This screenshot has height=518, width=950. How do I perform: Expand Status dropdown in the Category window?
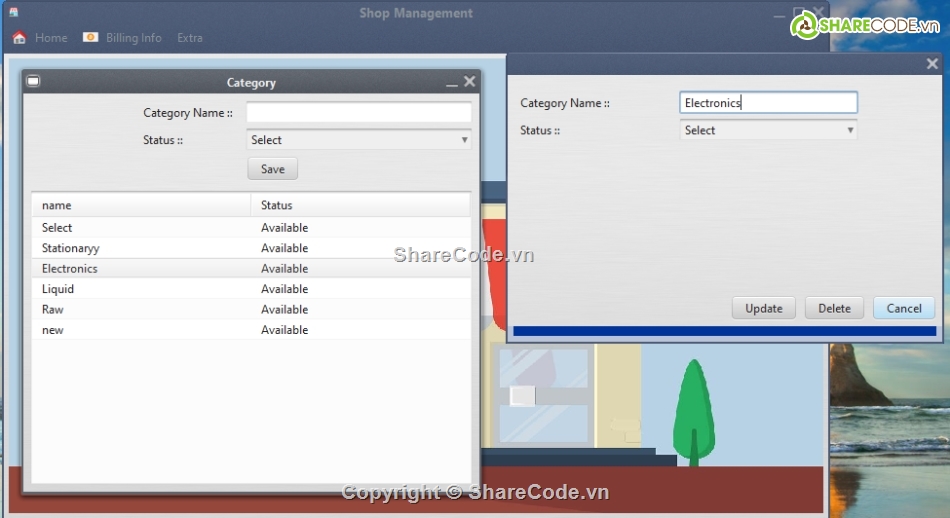[359, 140]
